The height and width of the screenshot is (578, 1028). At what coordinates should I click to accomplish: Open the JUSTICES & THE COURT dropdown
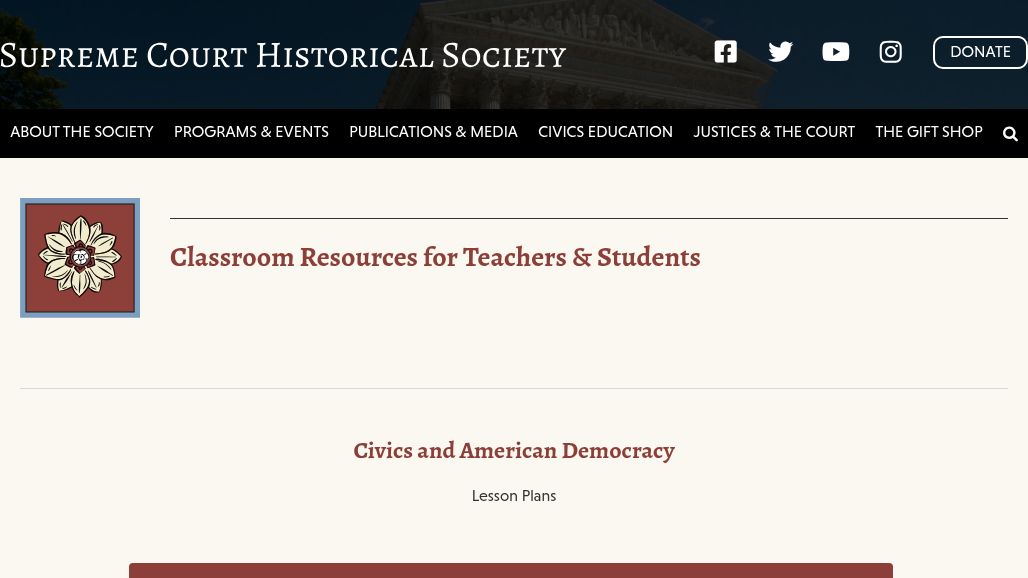tap(774, 131)
